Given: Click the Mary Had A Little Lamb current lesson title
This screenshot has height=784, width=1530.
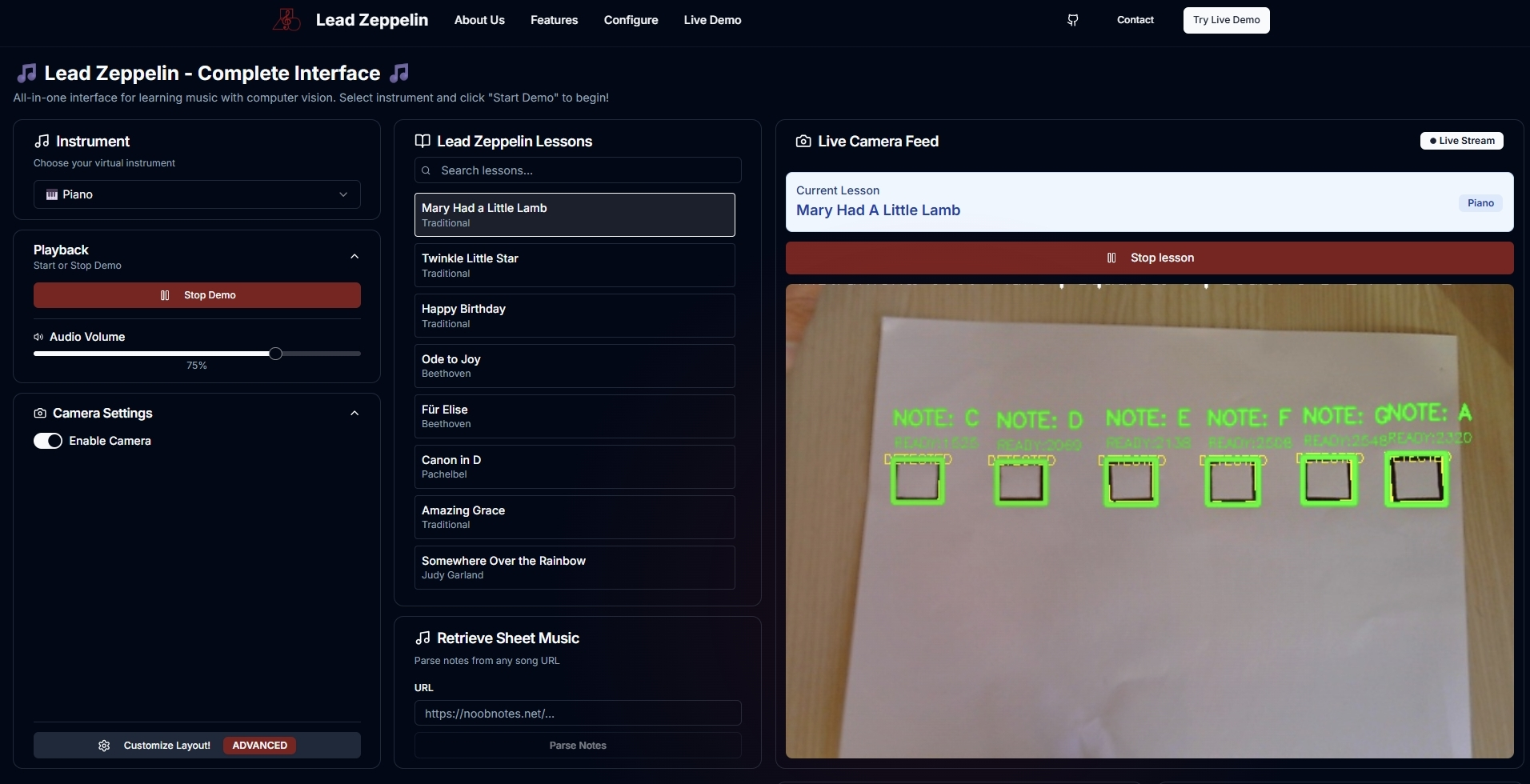Looking at the screenshot, I should click(x=878, y=210).
